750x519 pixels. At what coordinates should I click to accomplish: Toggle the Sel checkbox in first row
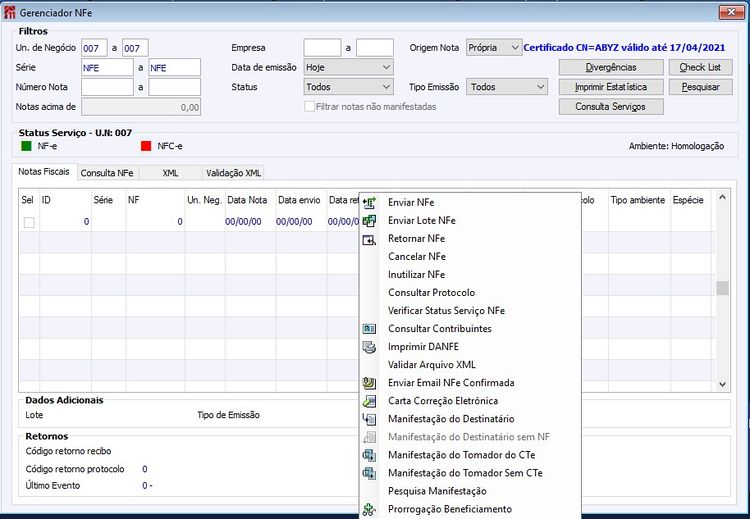click(x=29, y=222)
